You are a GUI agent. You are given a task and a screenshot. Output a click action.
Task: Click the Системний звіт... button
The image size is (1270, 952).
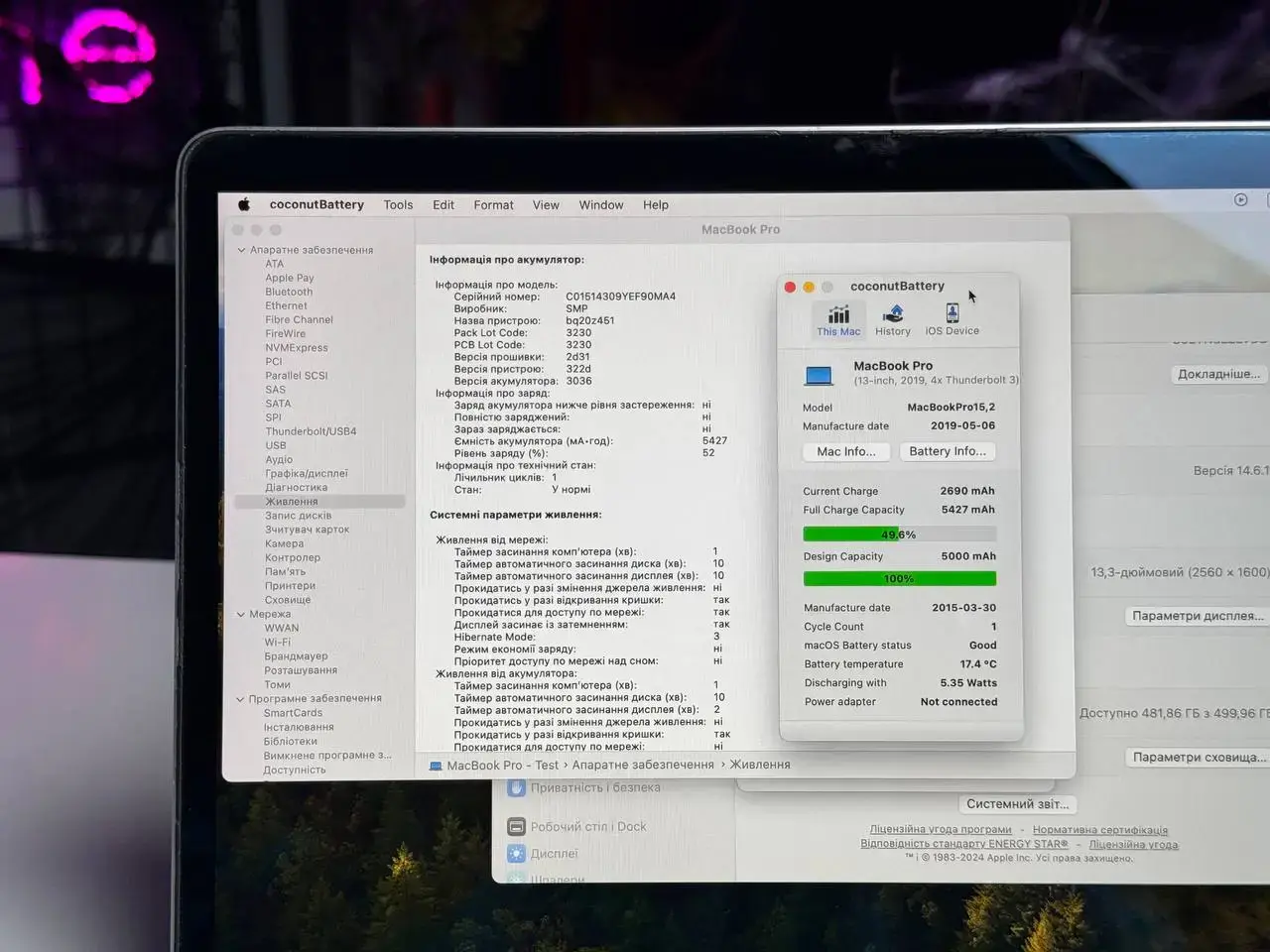coord(1018,804)
